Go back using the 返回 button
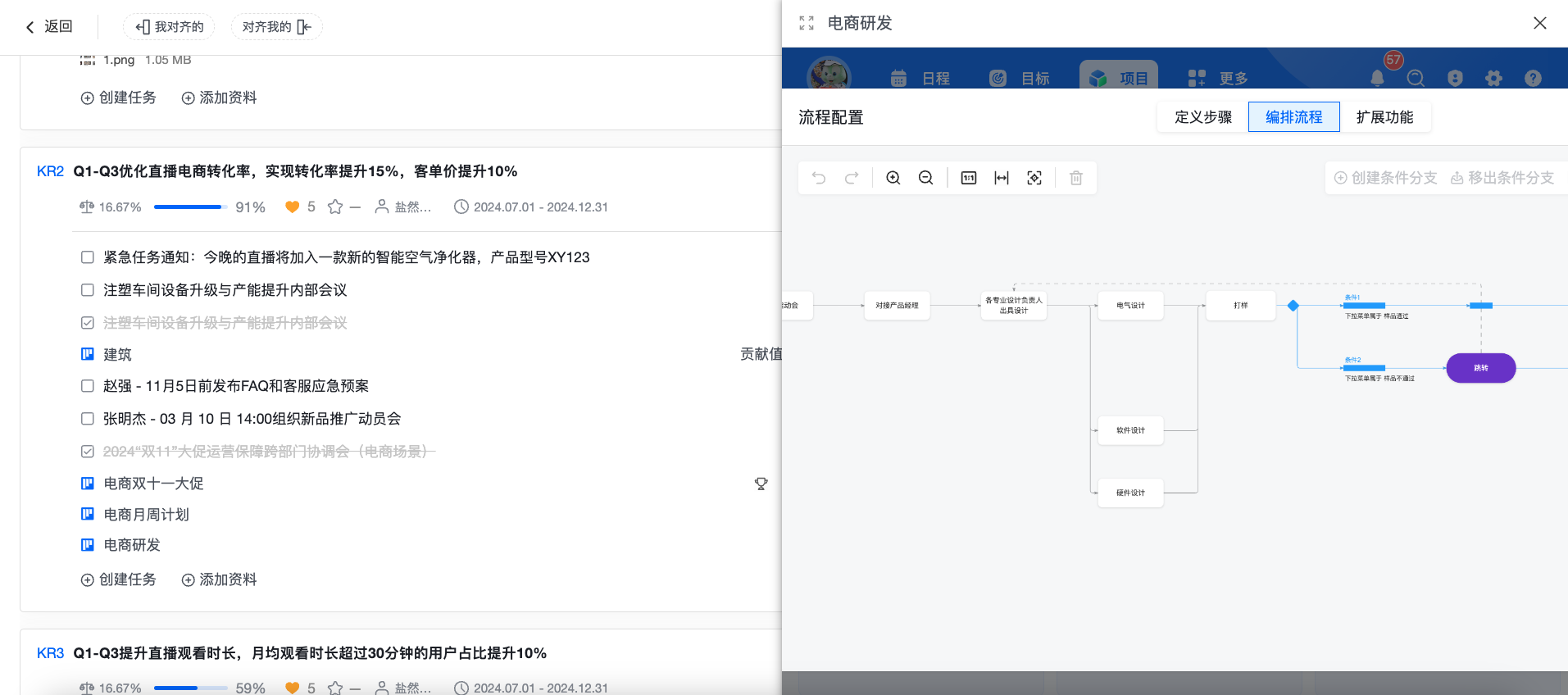Viewport: 1568px width, 695px height. click(x=49, y=26)
